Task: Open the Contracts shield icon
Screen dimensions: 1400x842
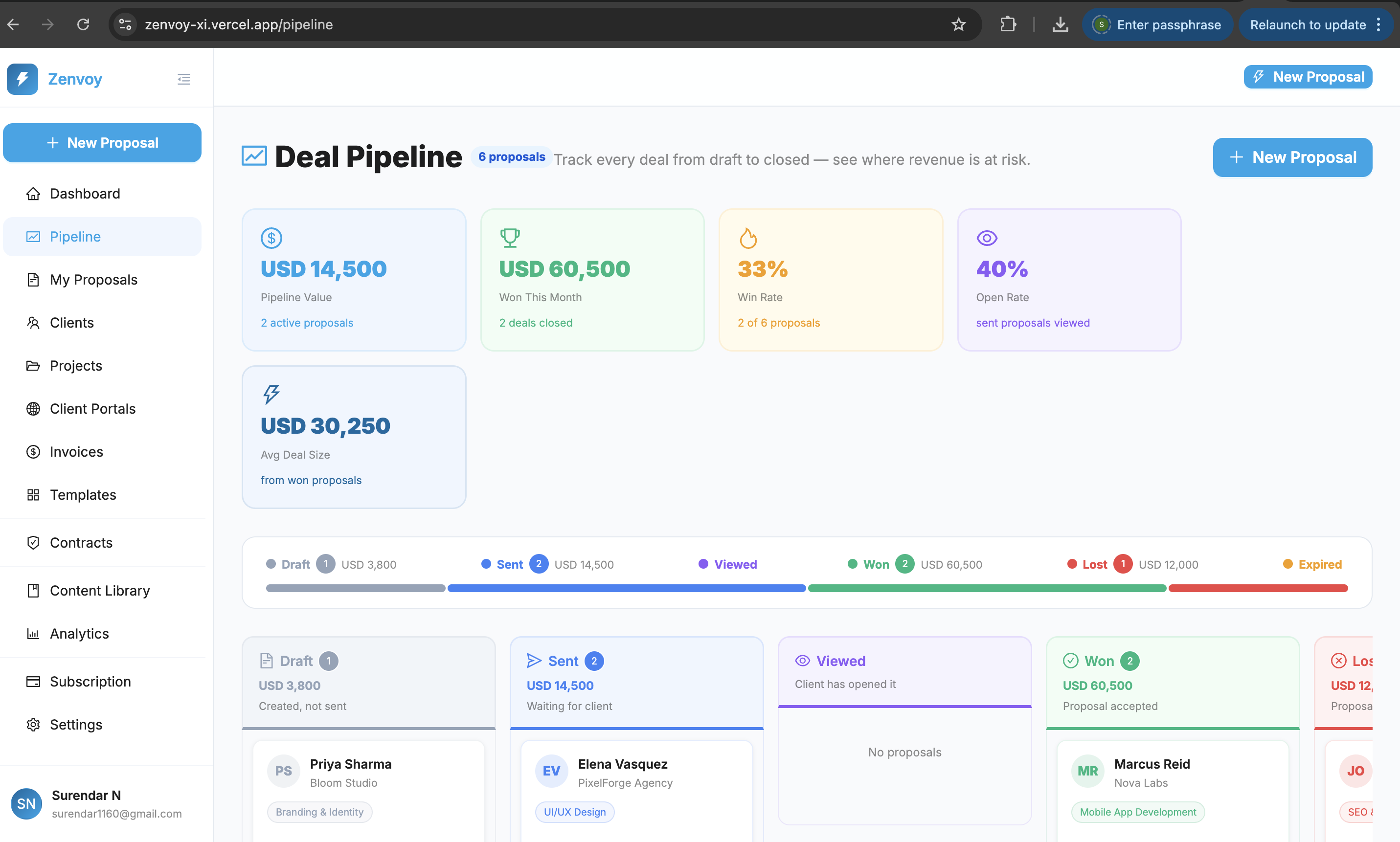Action: click(x=33, y=543)
